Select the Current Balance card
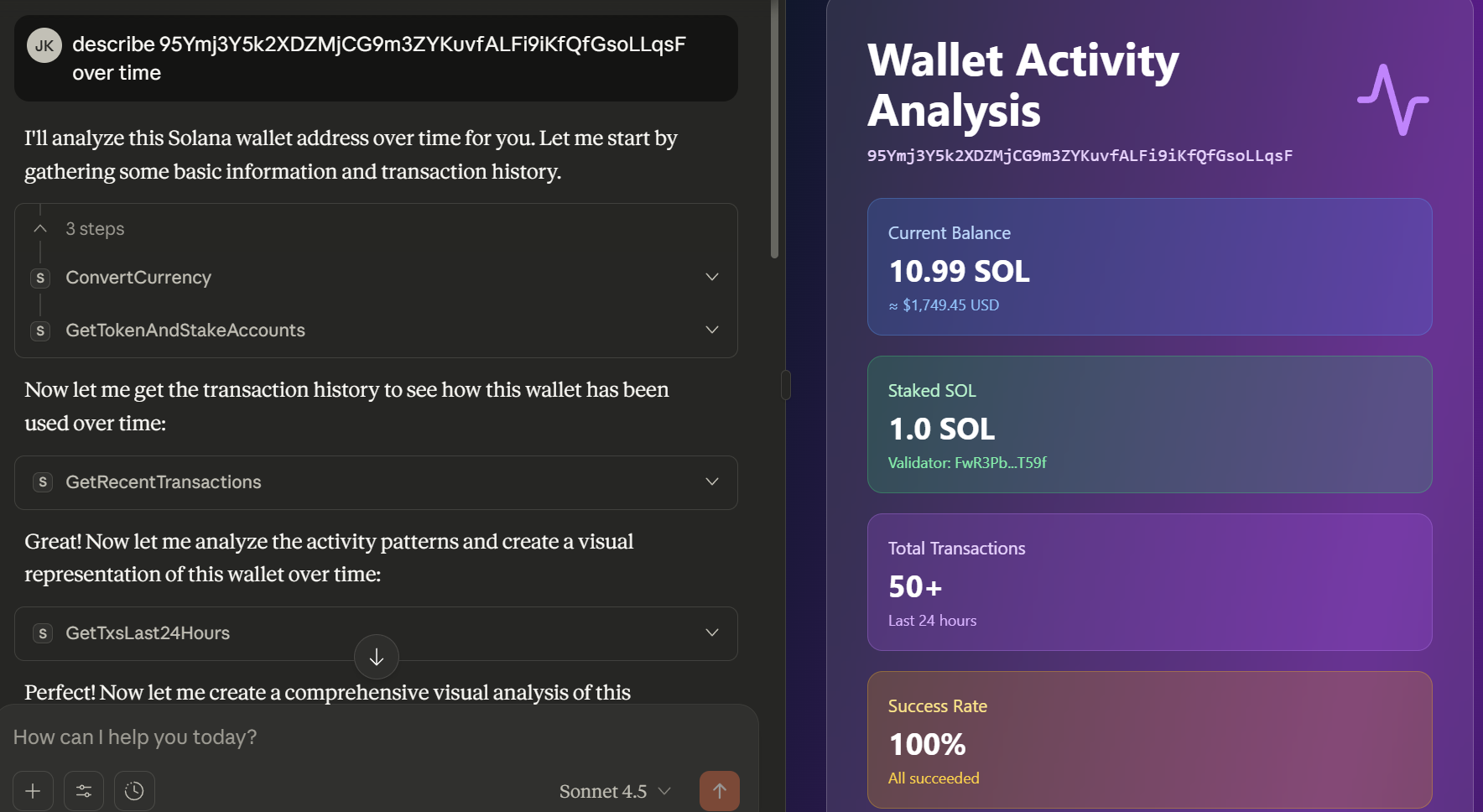This screenshot has width=1483, height=812. pyautogui.click(x=1149, y=267)
